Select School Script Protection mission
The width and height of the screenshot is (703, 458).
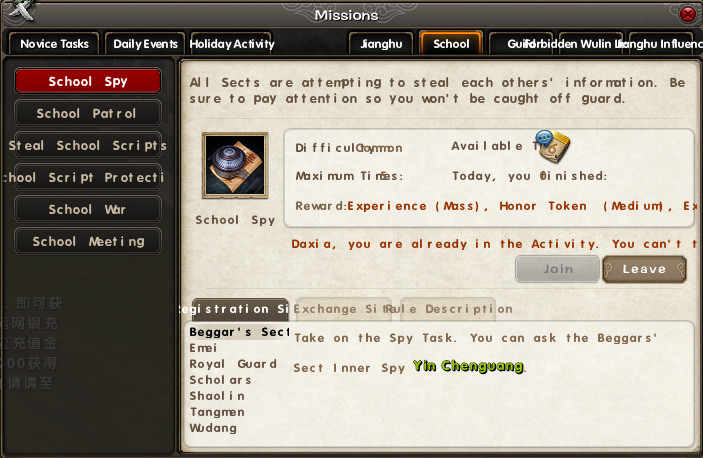pos(88,177)
